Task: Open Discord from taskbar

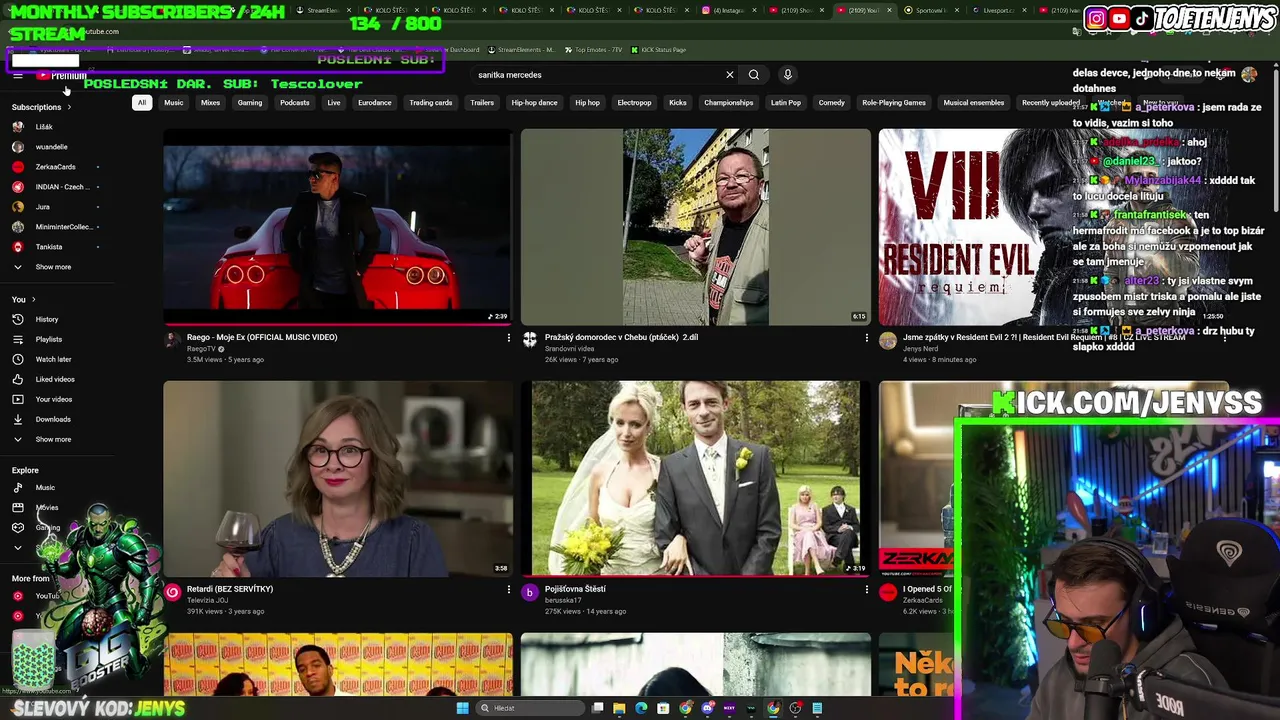Action: click(x=707, y=708)
